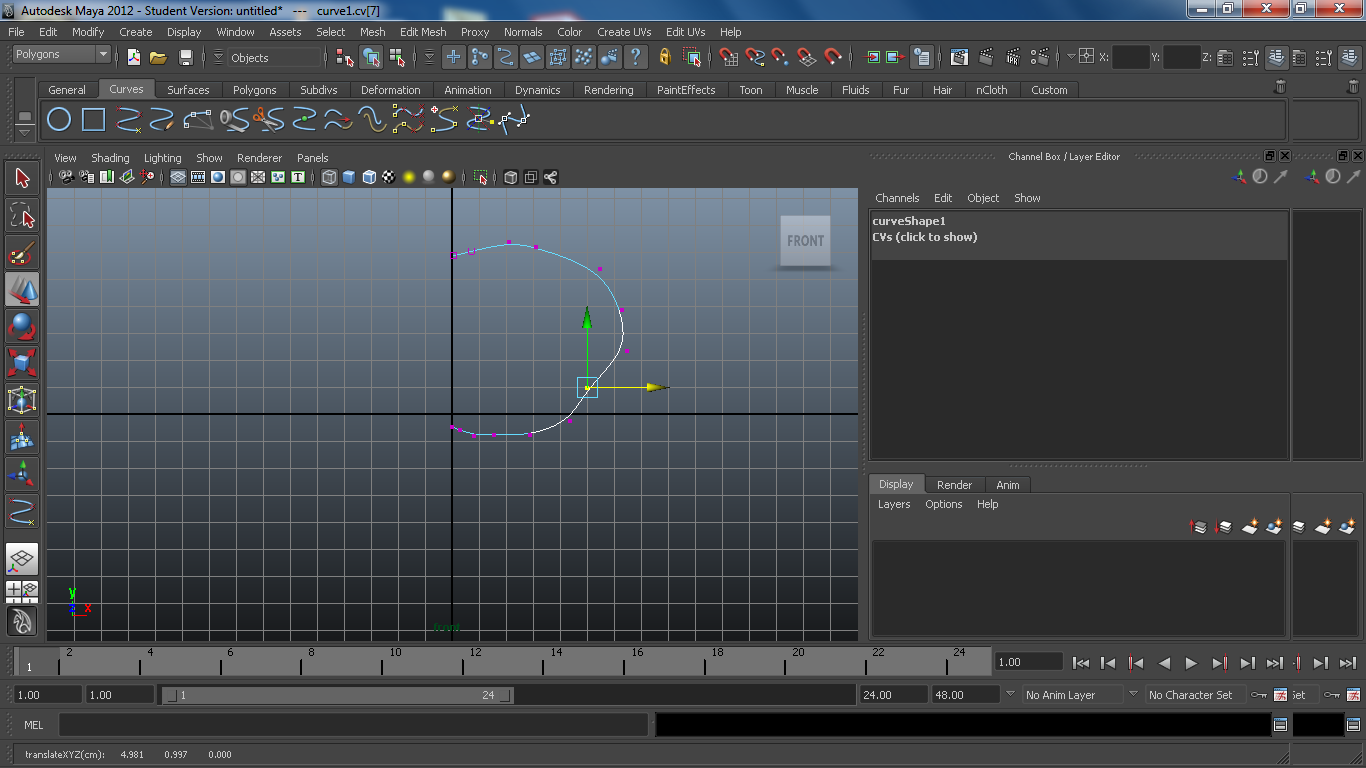
Task: Toggle smooth shade all cube icon
Action: (349, 177)
